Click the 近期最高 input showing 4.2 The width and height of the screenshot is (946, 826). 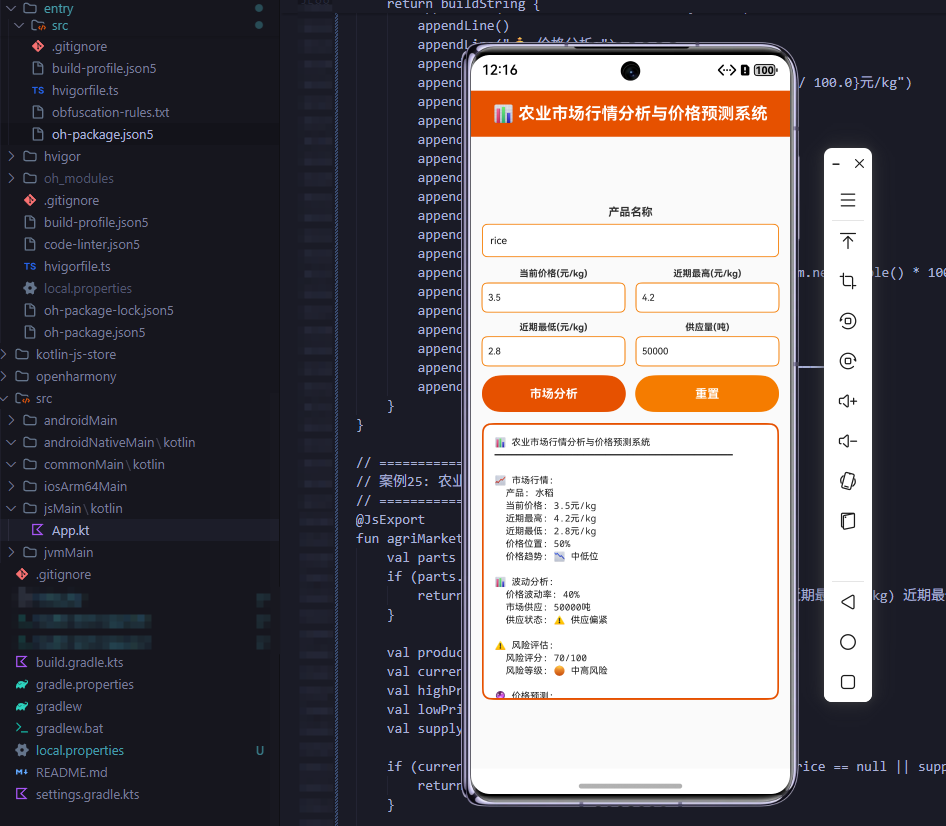tap(707, 297)
